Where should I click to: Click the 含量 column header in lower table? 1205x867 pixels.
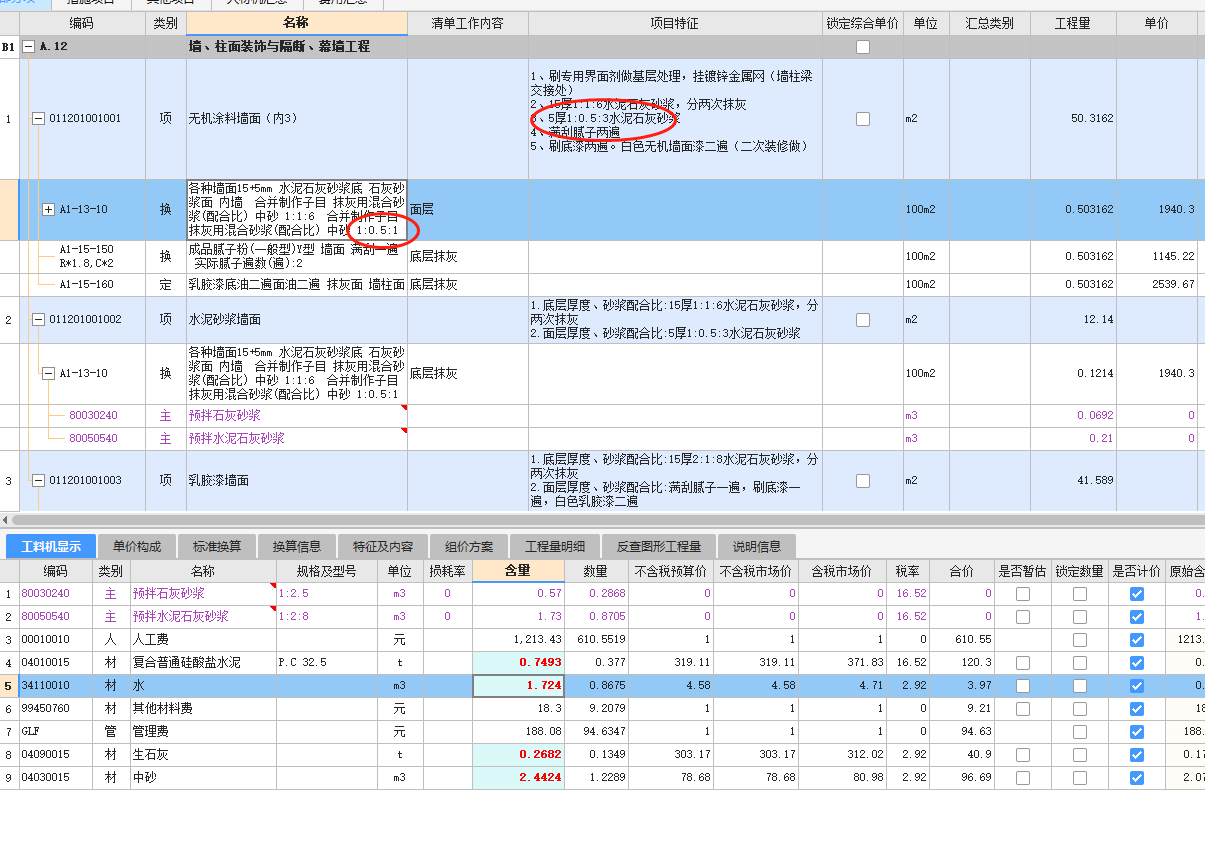(x=518, y=571)
